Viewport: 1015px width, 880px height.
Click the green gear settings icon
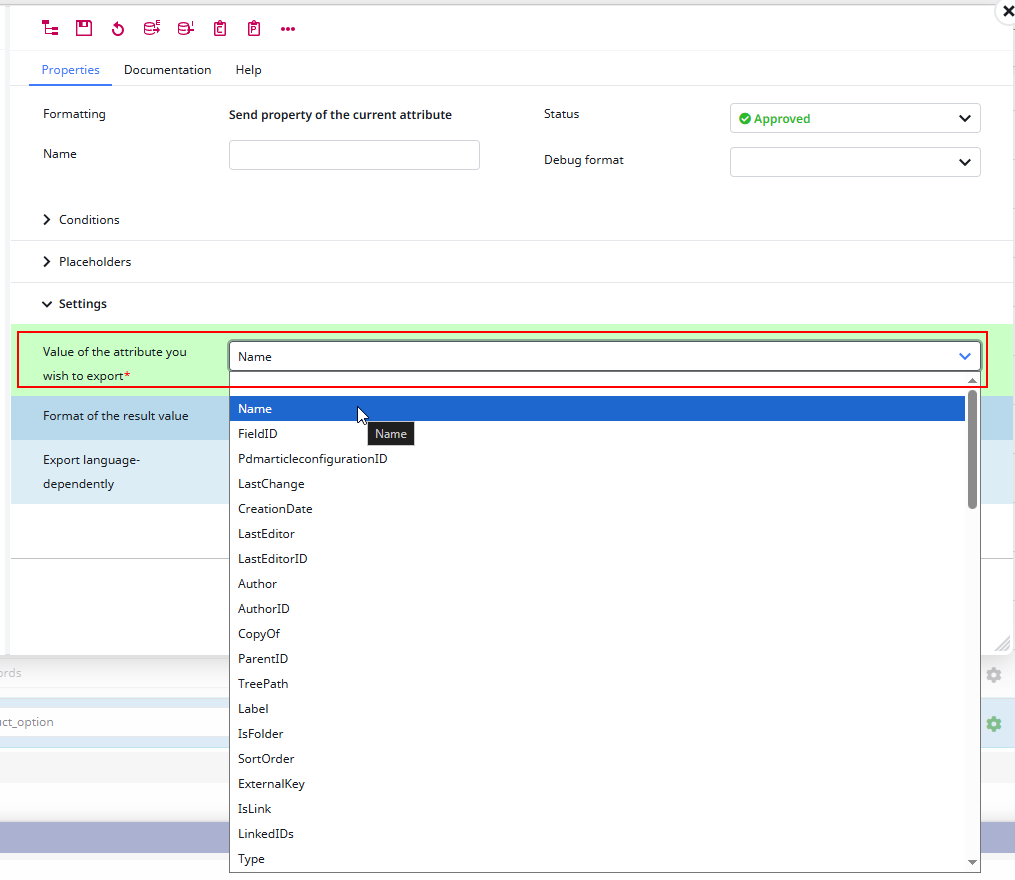[x=994, y=723]
